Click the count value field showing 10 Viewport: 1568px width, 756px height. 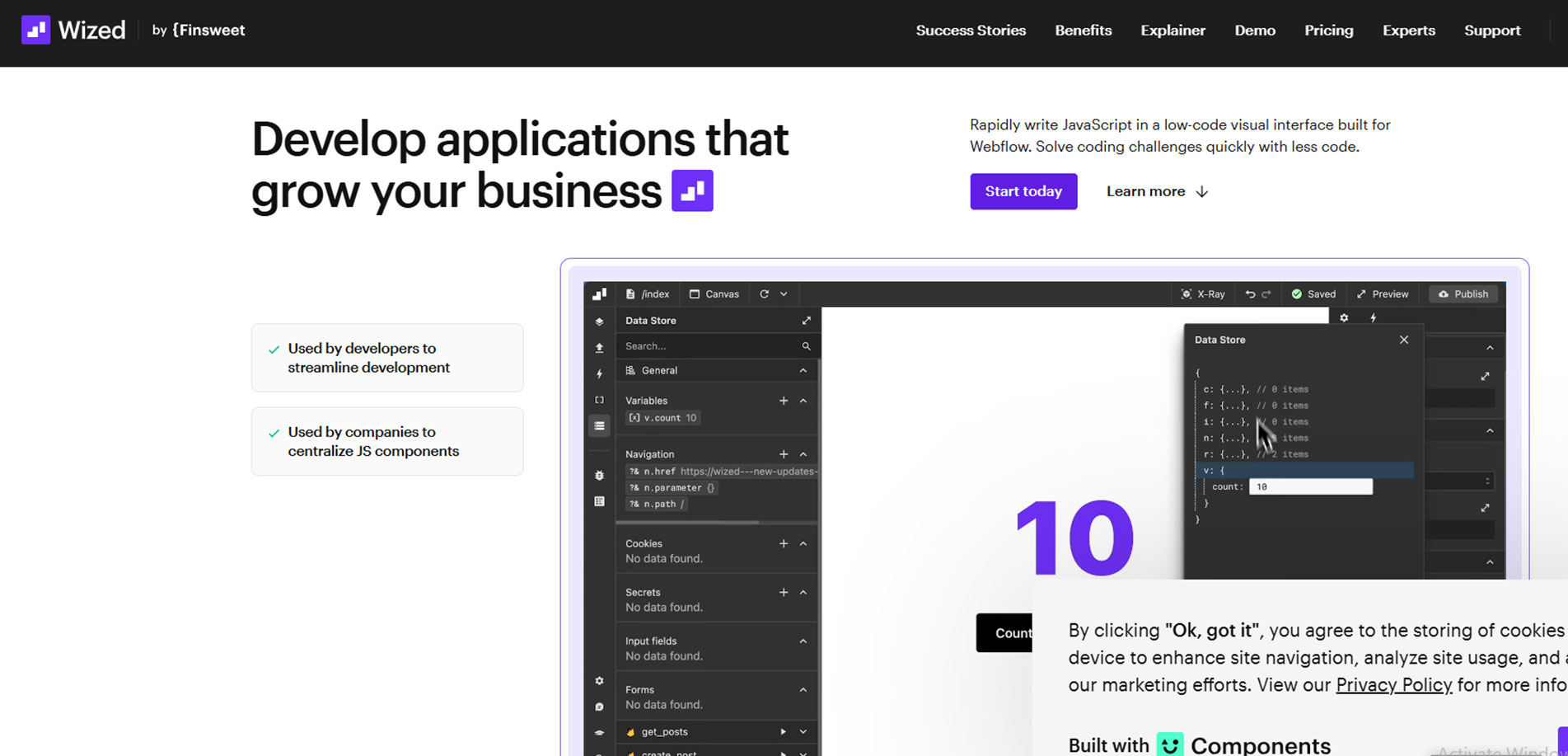click(x=1311, y=487)
